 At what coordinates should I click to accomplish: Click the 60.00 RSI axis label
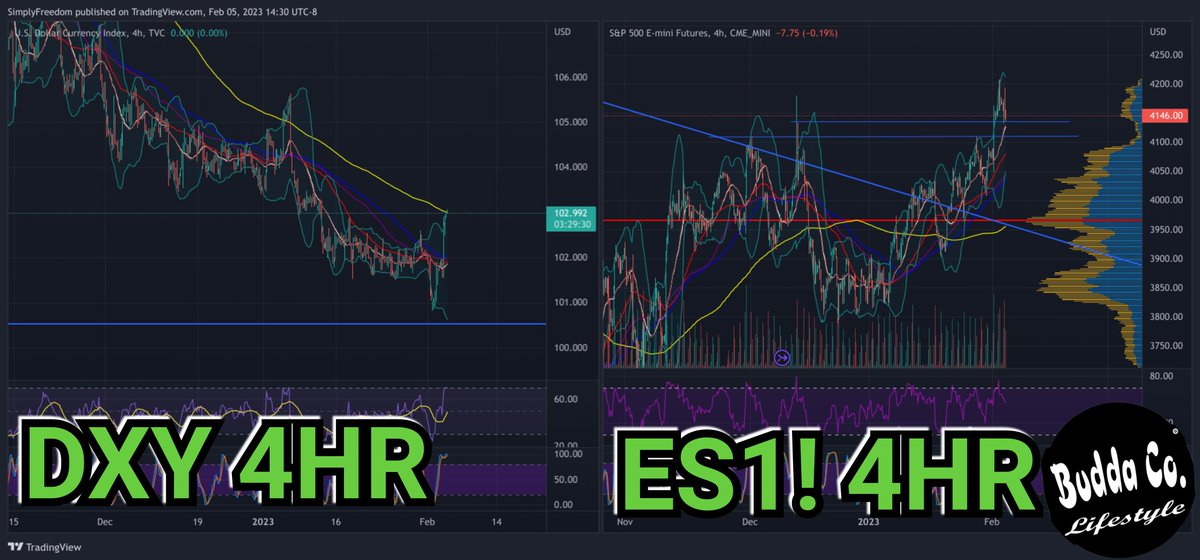pyautogui.click(x=566, y=399)
